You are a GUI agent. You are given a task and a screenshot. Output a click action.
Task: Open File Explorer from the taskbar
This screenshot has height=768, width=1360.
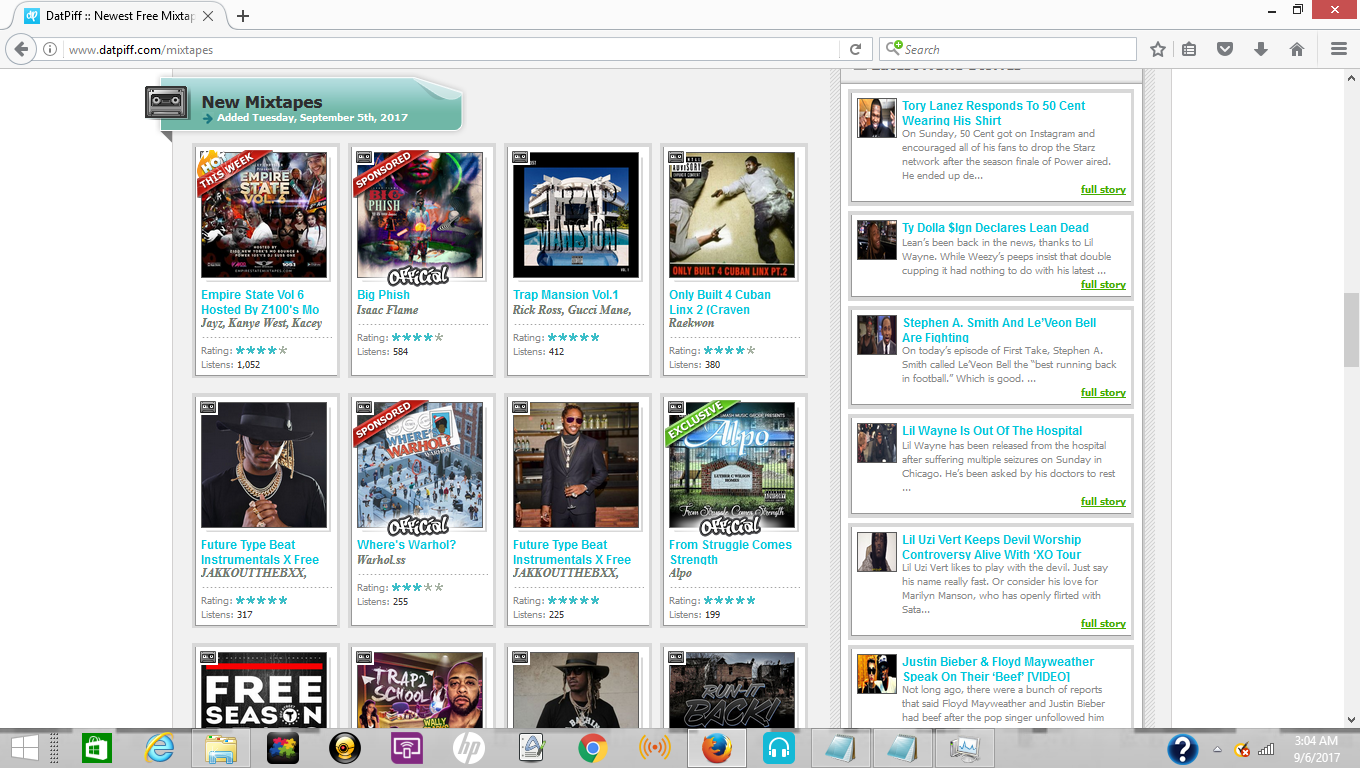[220, 748]
